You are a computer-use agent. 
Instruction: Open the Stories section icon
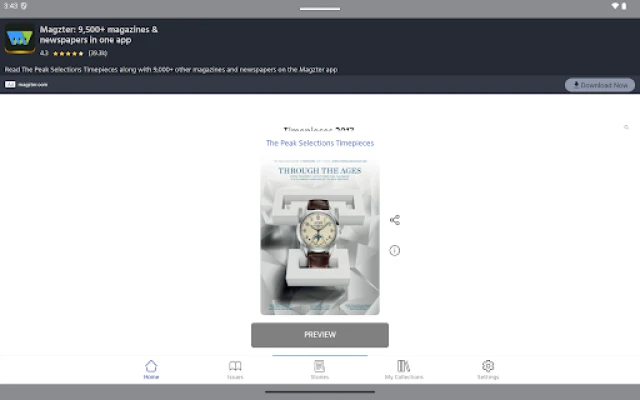pyautogui.click(x=319, y=369)
